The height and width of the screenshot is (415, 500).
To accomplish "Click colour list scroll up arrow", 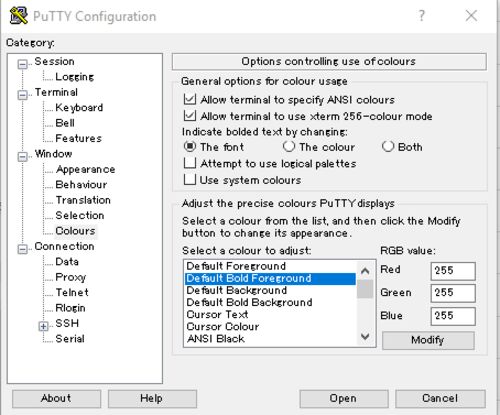I will coord(365,271).
